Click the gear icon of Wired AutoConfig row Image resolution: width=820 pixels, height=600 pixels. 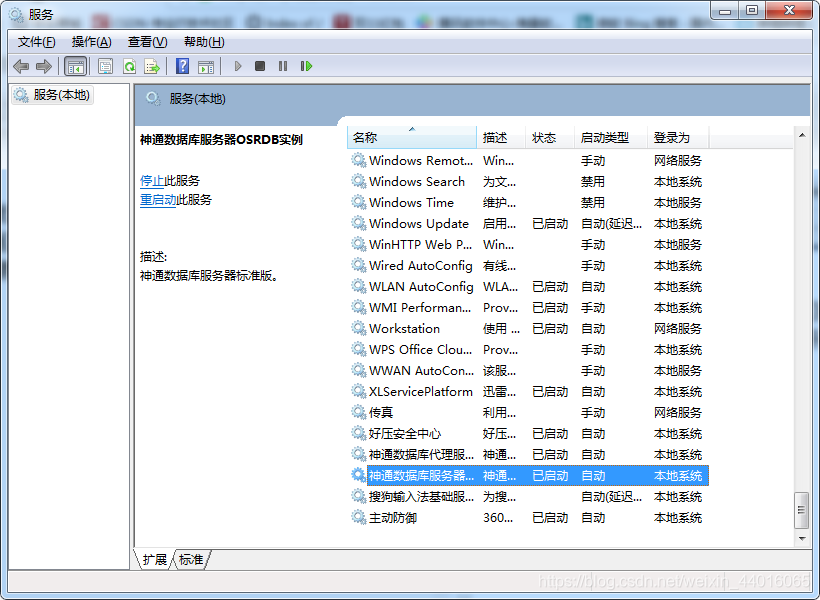click(x=358, y=265)
